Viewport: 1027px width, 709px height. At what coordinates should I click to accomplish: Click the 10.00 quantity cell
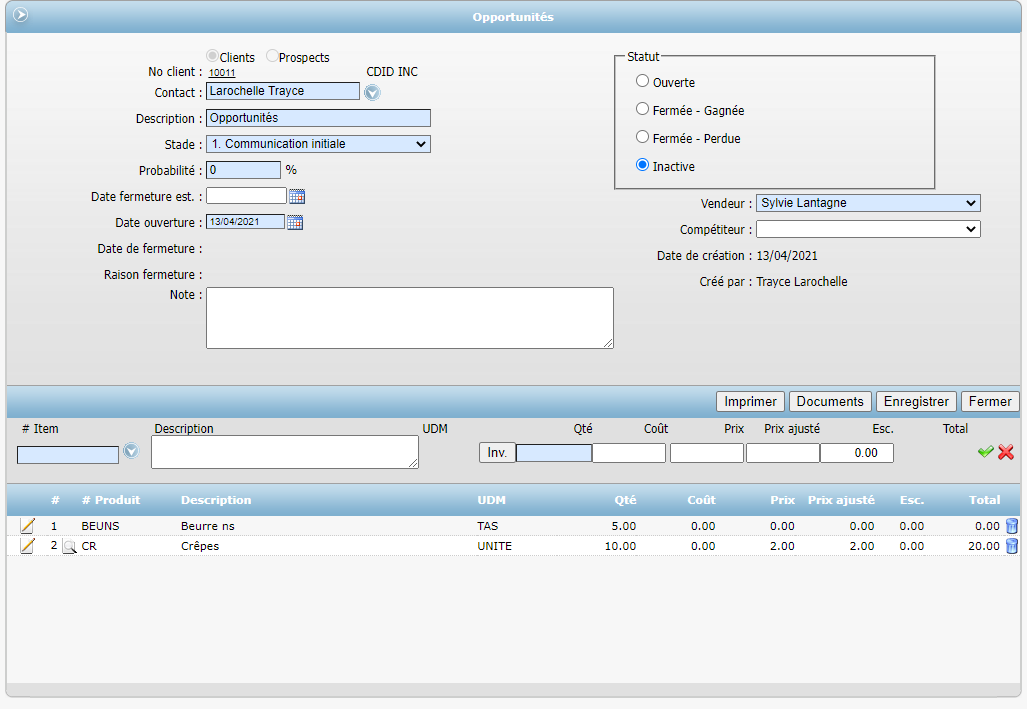pos(620,546)
